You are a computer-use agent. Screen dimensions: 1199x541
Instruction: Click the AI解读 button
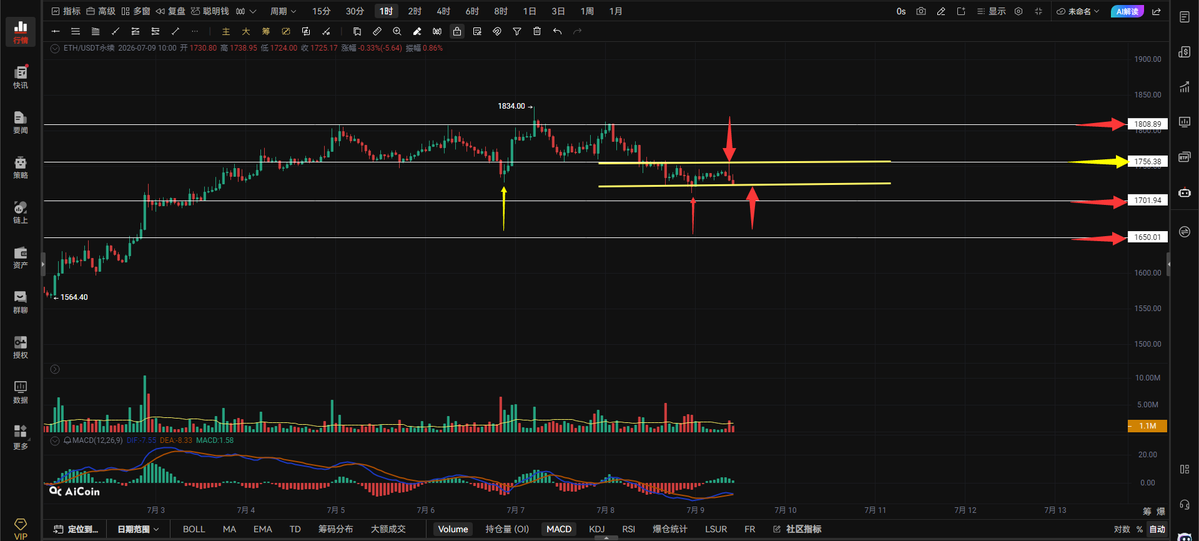pos(1126,11)
